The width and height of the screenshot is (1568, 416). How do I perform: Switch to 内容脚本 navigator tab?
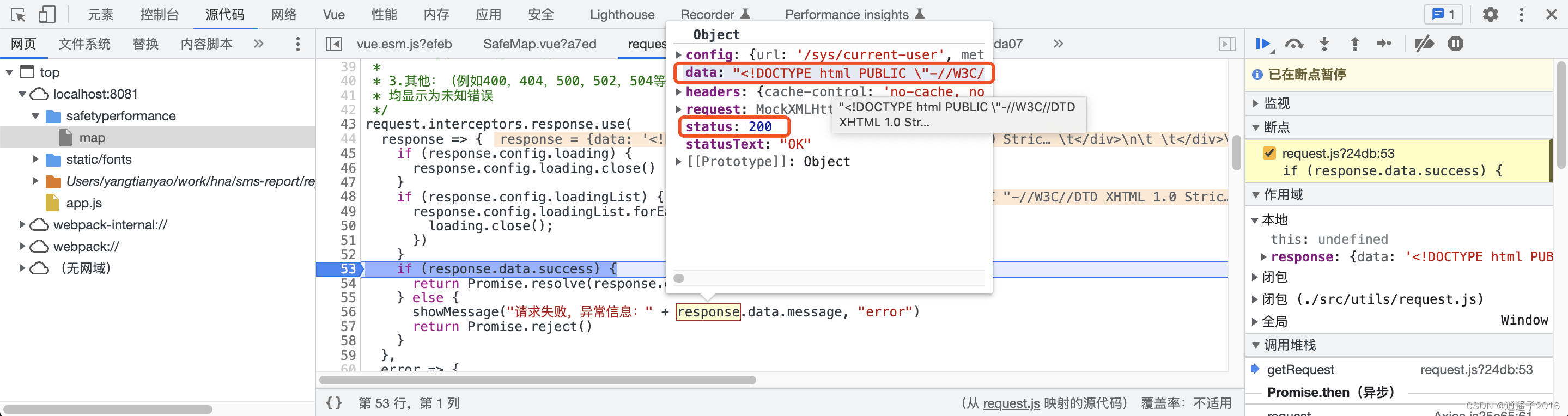(x=207, y=44)
